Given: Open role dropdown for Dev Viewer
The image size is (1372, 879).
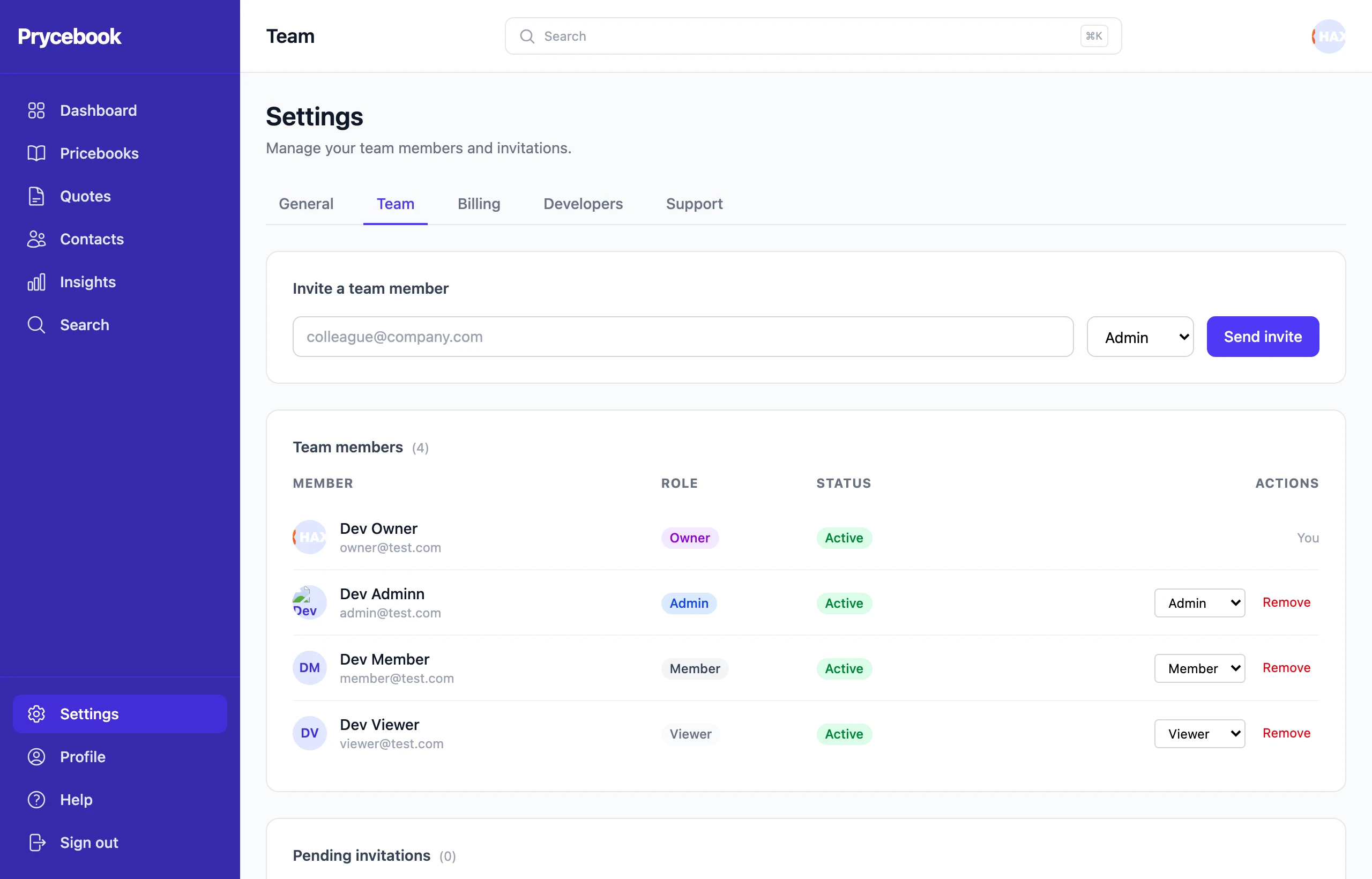Looking at the screenshot, I should coord(1199,733).
